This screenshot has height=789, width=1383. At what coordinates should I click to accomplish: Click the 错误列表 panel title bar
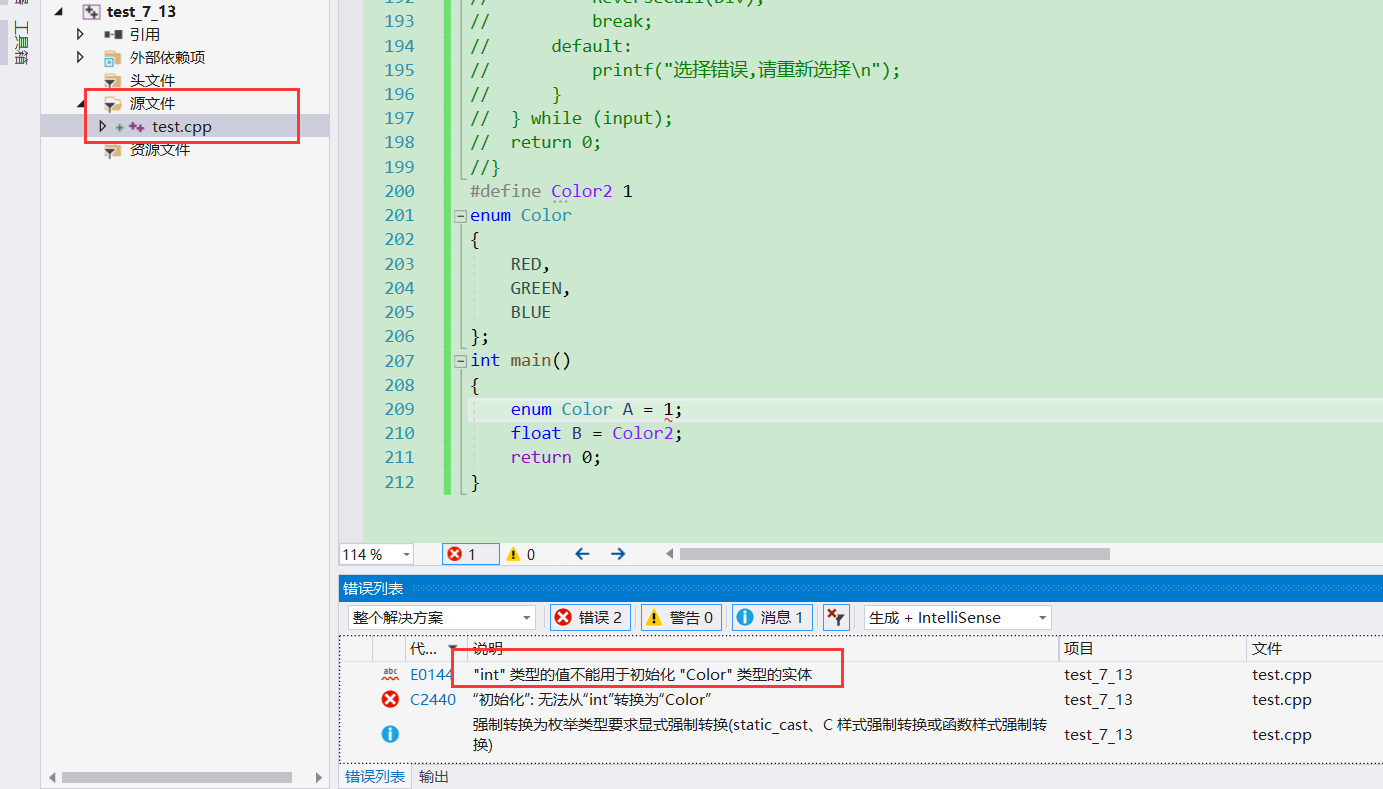(861, 588)
